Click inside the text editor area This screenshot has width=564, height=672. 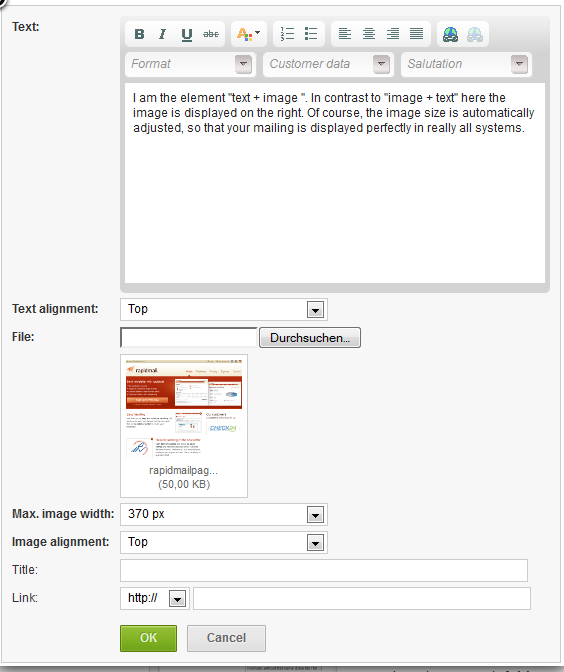(x=335, y=183)
